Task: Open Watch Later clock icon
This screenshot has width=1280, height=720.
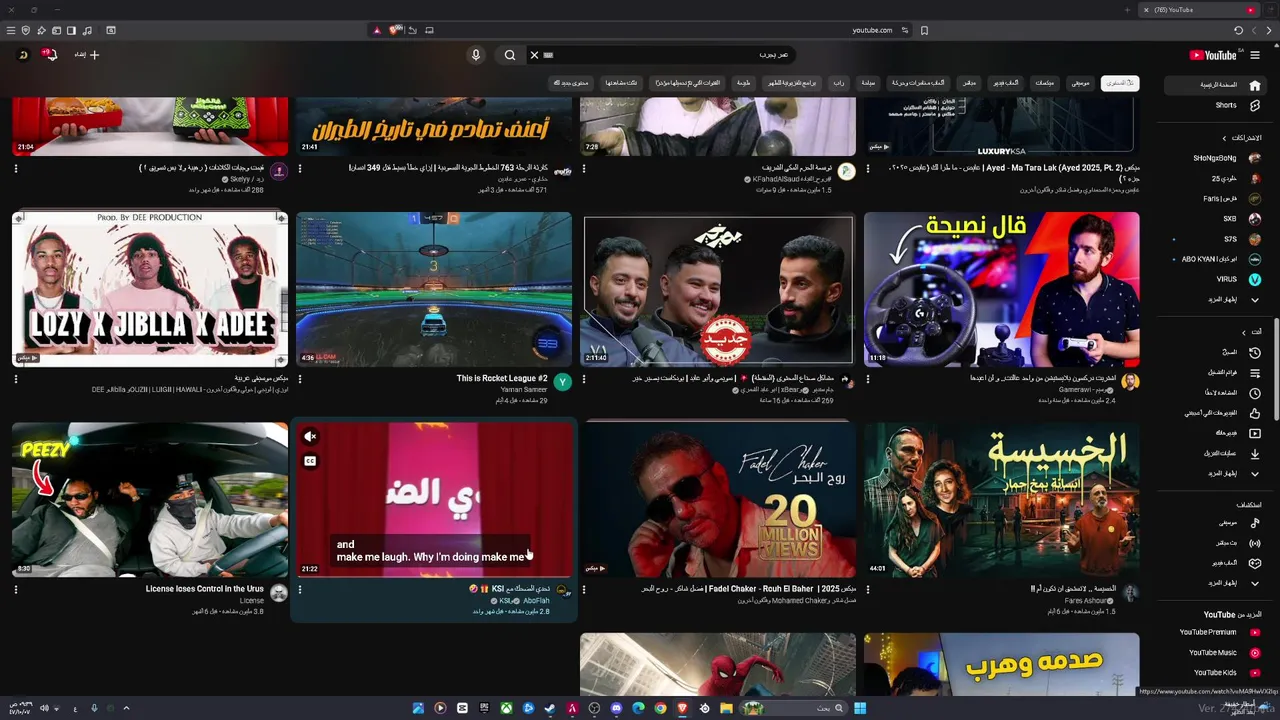Action: 1254,393
